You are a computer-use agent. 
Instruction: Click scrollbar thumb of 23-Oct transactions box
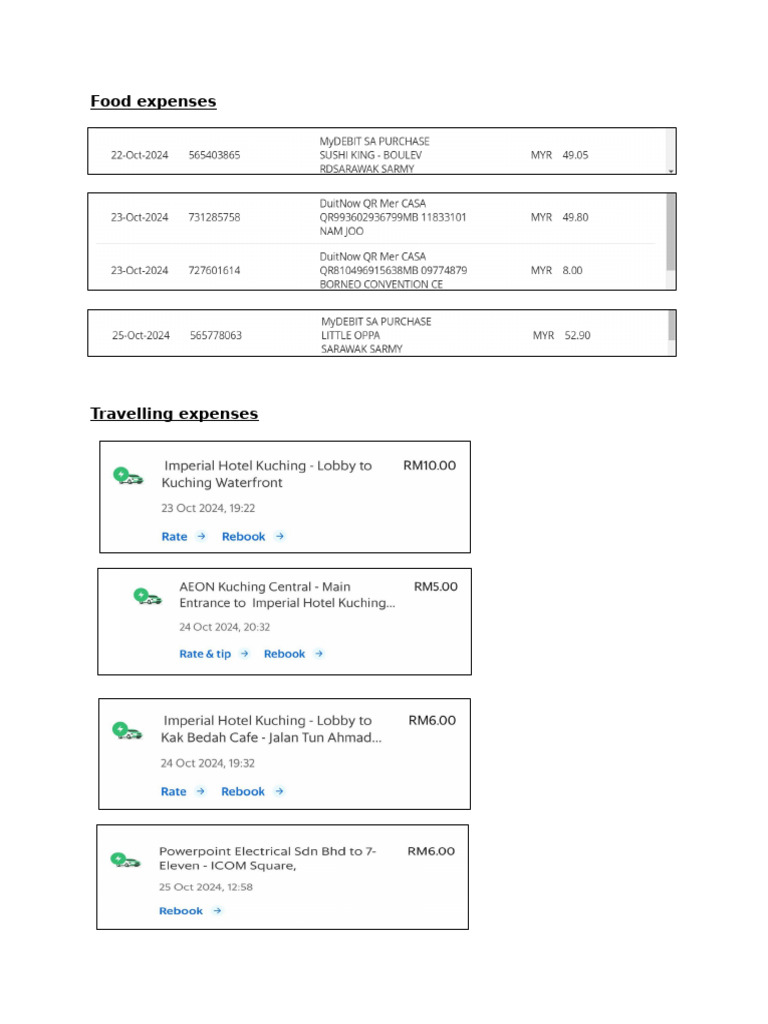(x=671, y=232)
